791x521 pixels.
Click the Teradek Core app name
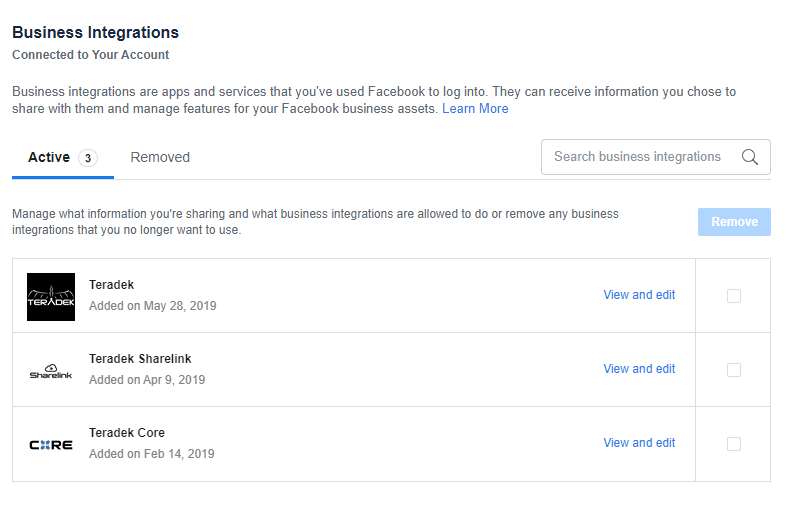tap(127, 433)
